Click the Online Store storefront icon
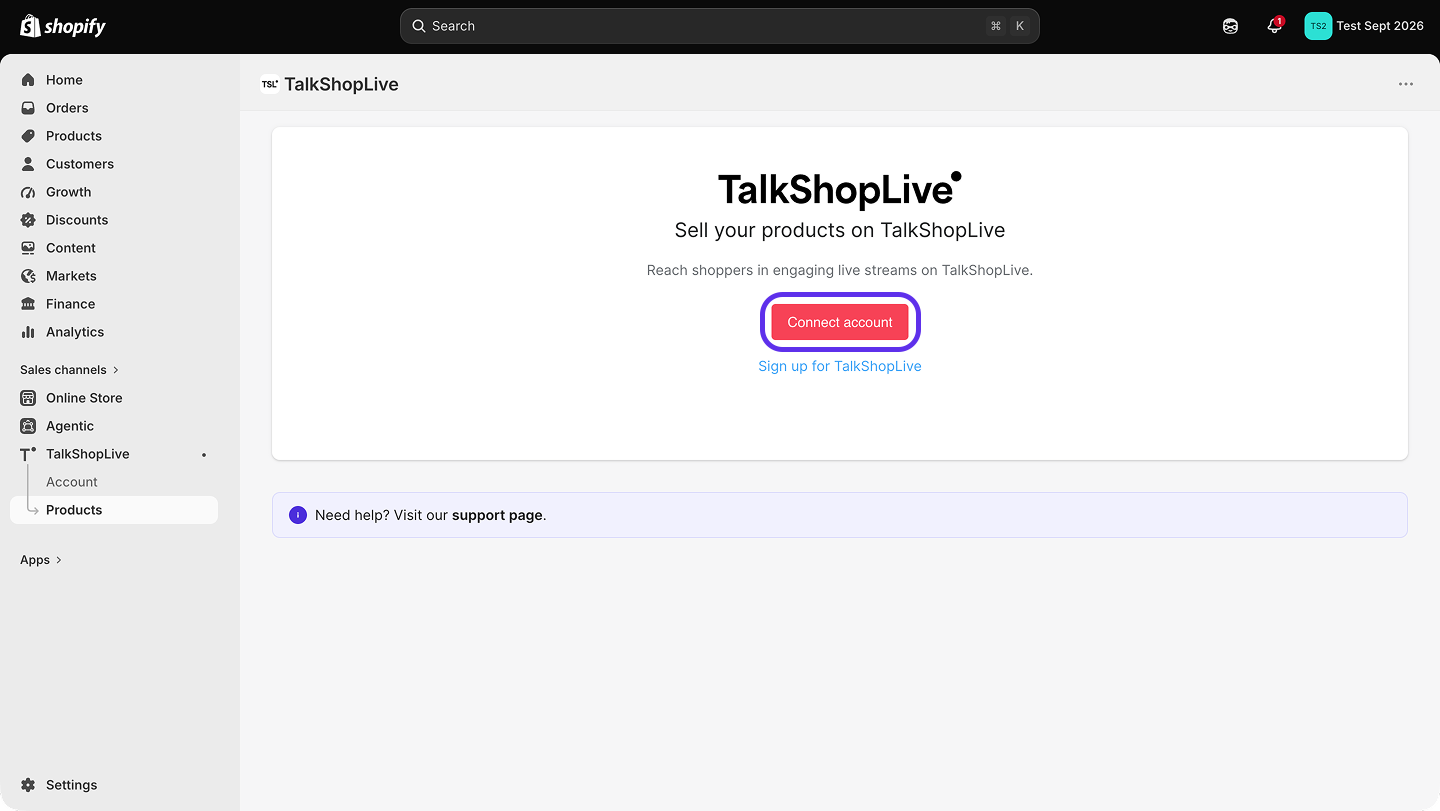This screenshot has height=811, width=1440. pyautogui.click(x=28, y=398)
